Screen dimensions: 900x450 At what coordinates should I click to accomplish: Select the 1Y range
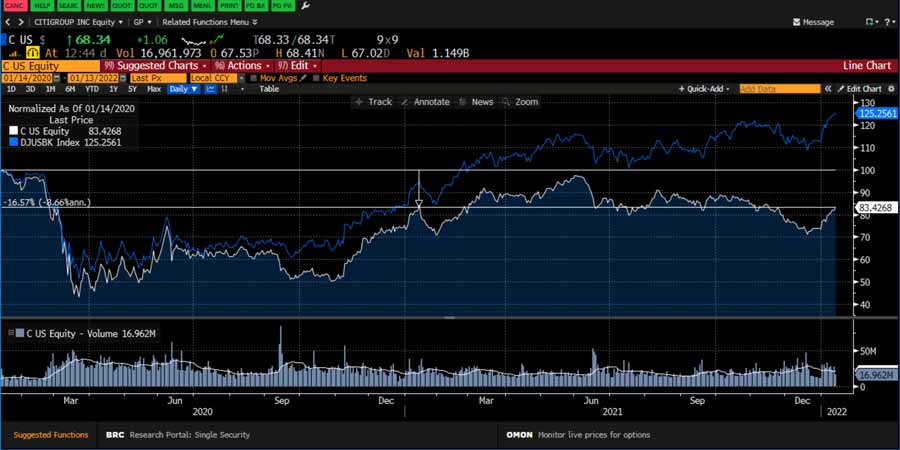pos(114,89)
